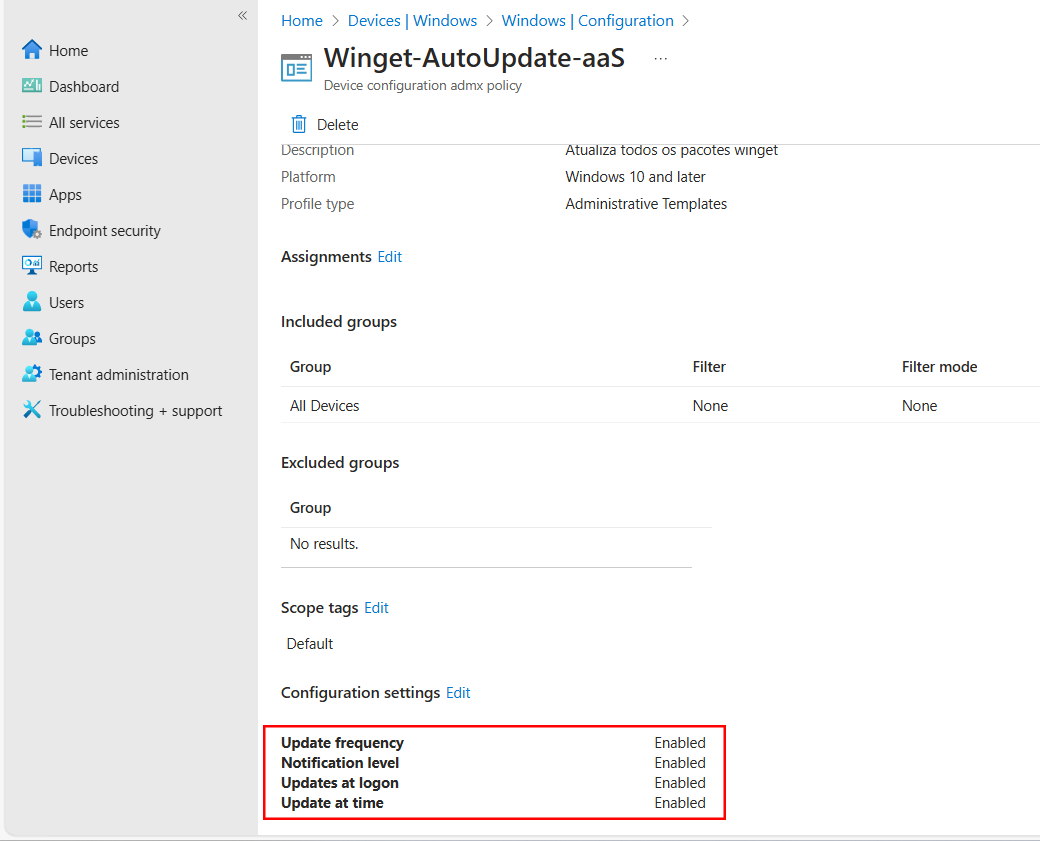
Task: Open Troubleshooting + support
Action: [x=135, y=411]
